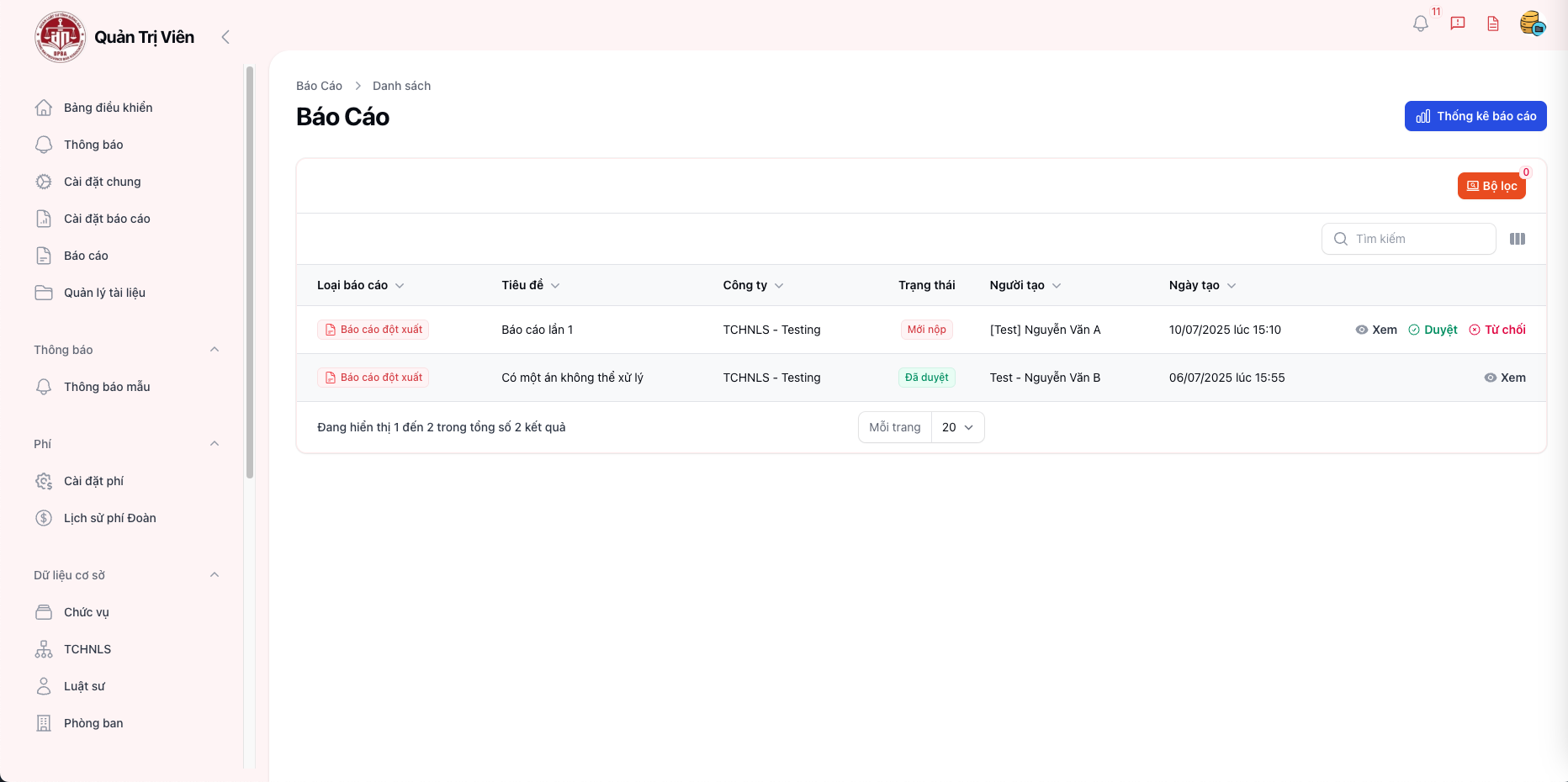The image size is (1568, 782).
Task: Open Cài đặt báo cáo in sidebar
Action: [x=107, y=219]
